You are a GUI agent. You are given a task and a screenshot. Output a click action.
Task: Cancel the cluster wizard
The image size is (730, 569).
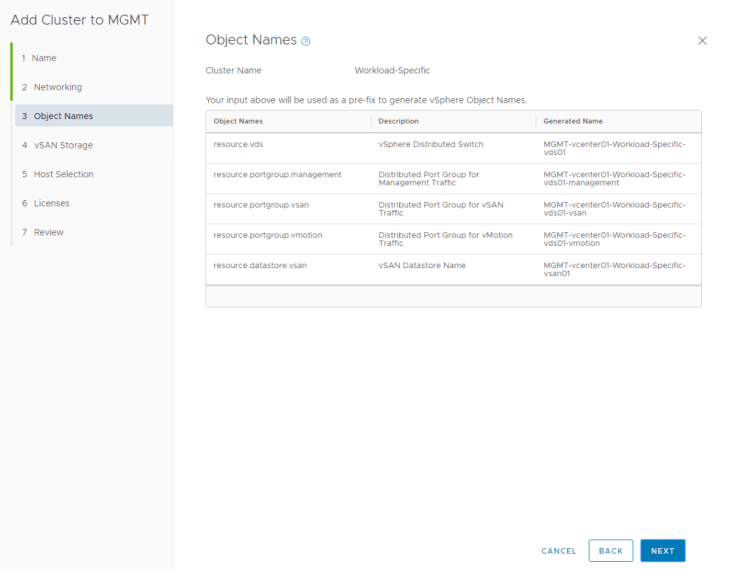click(x=558, y=551)
